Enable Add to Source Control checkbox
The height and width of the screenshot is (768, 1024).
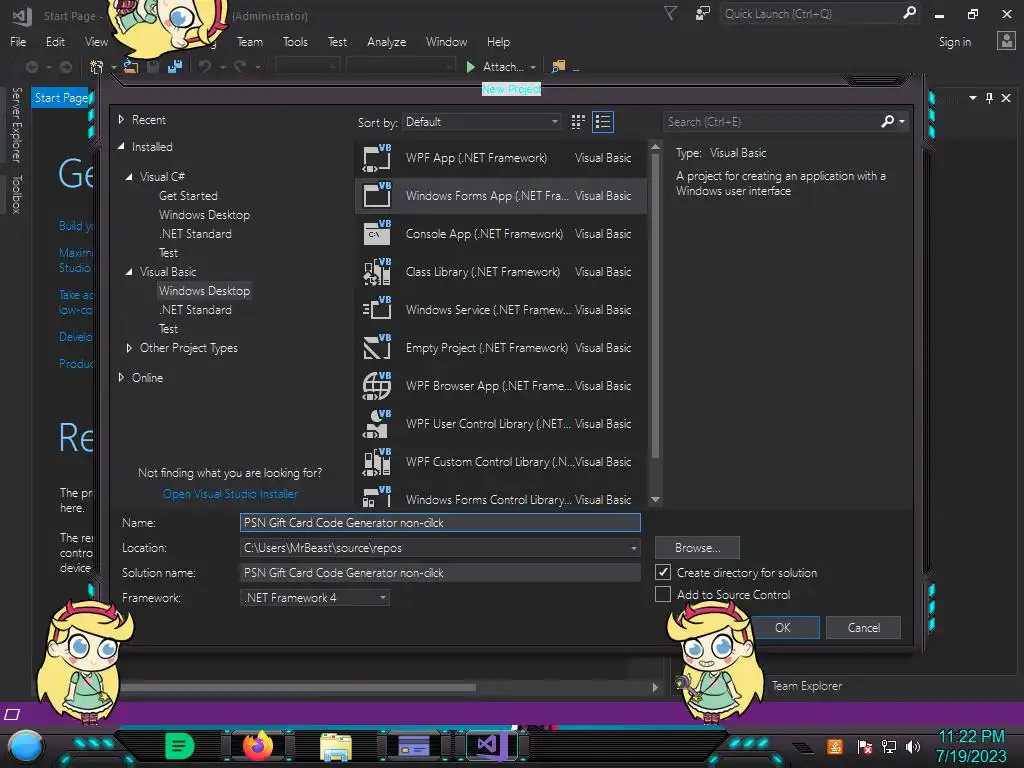coord(663,594)
